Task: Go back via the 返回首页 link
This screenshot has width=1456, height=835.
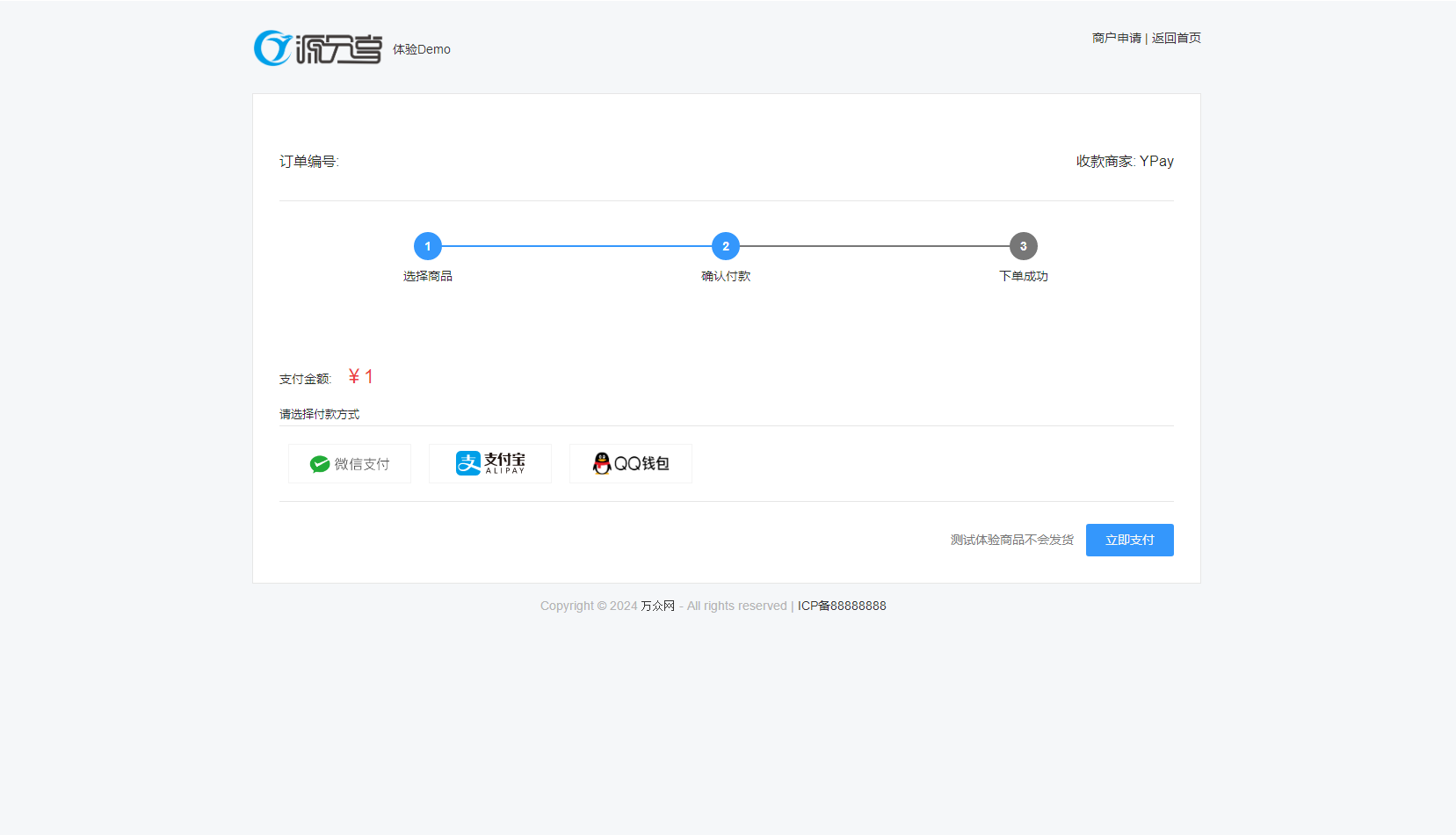Action: 1176,38
